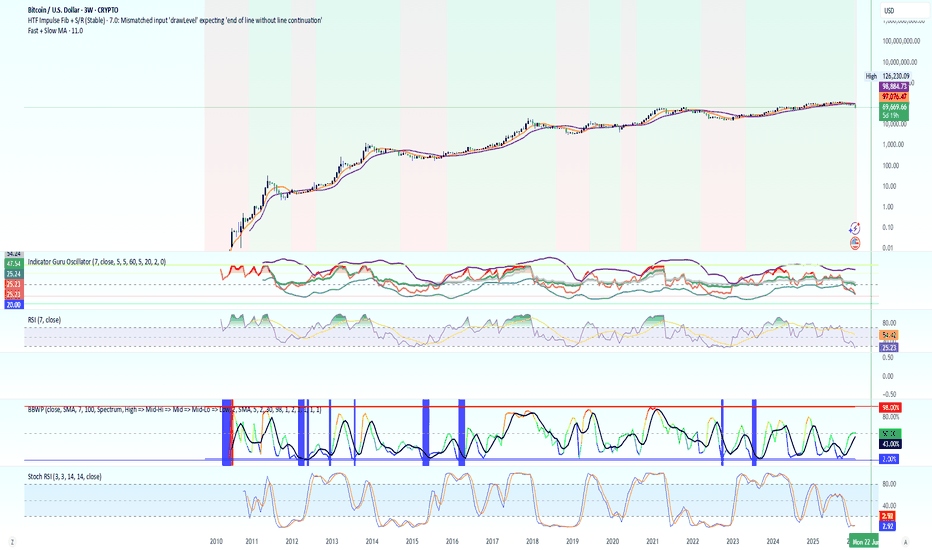The image size is (932, 550).
Task: Toggle auto scale with the A icon
Action: (905, 542)
